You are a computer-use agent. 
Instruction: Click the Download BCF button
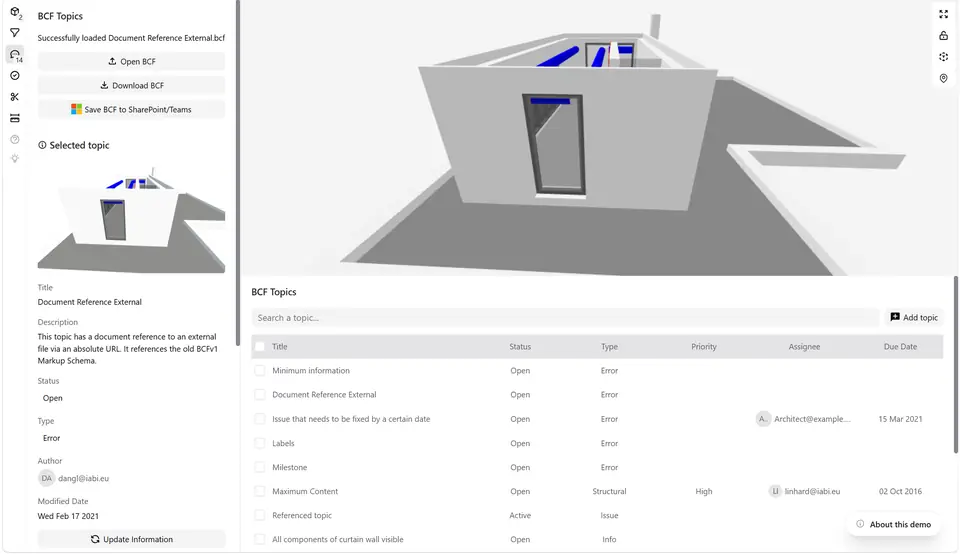click(132, 85)
